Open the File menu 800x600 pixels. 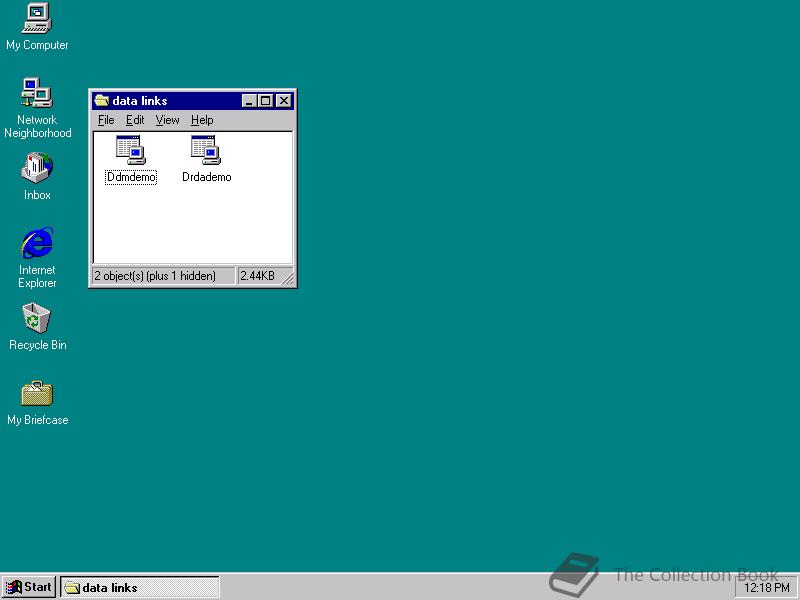click(x=106, y=120)
